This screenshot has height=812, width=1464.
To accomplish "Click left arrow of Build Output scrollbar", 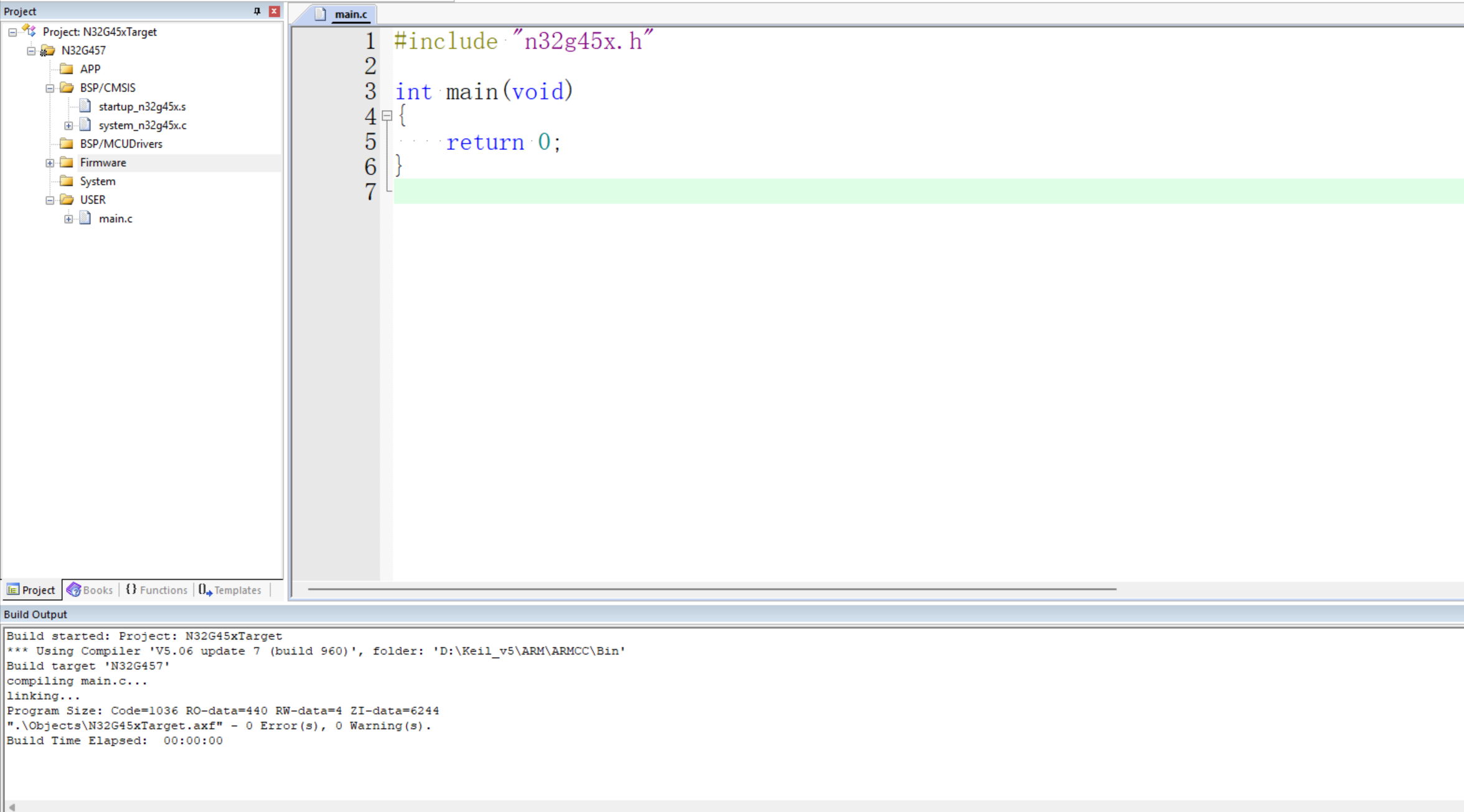I will coord(12,806).
